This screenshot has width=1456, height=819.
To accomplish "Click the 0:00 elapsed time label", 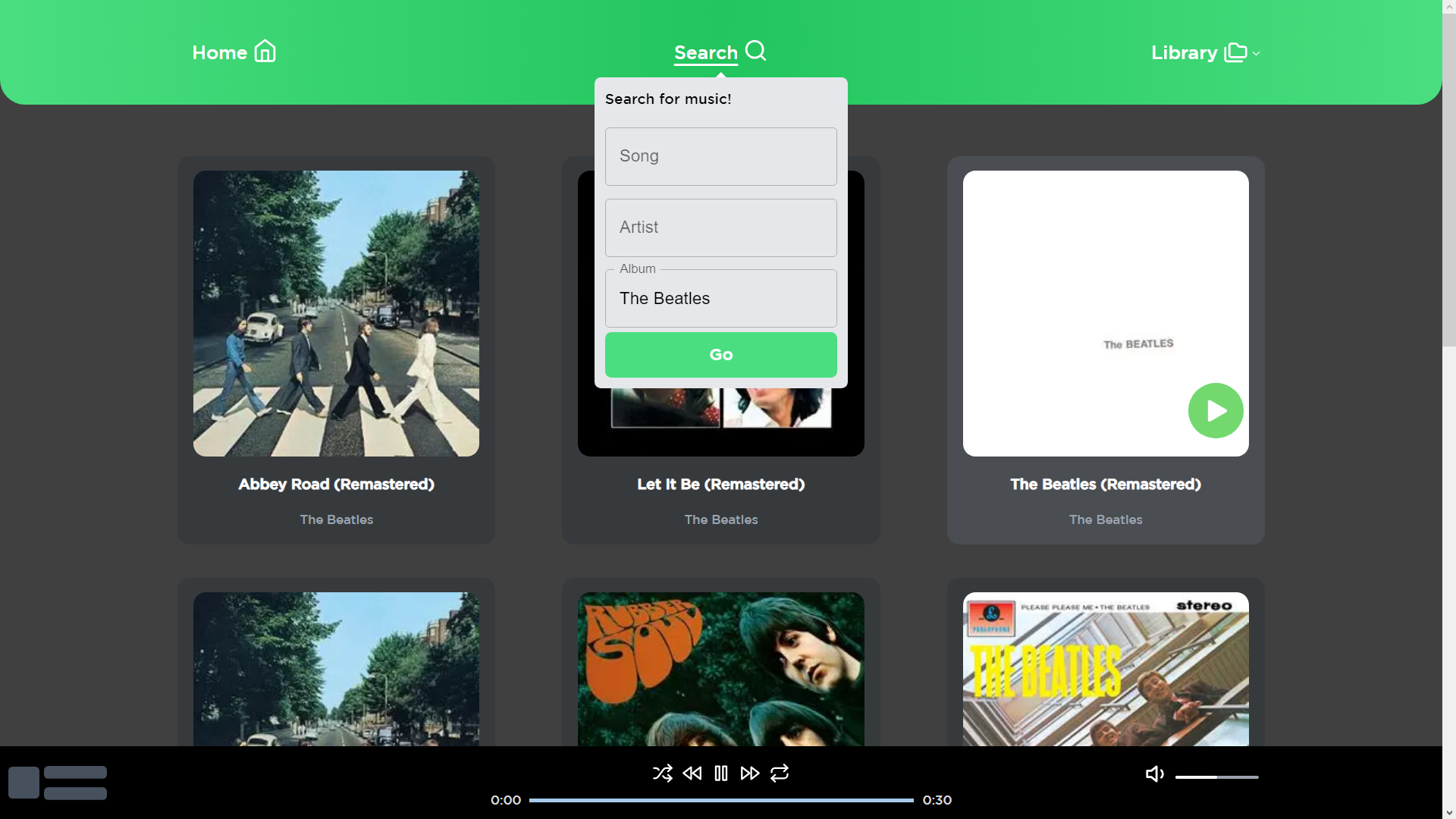I will click(x=506, y=800).
